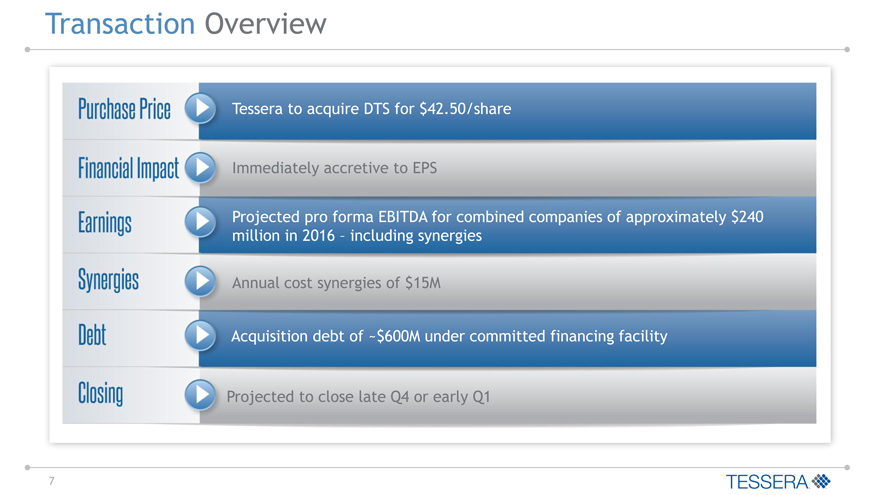
Task: Select the Synergies label
Action: pyautogui.click(x=108, y=281)
